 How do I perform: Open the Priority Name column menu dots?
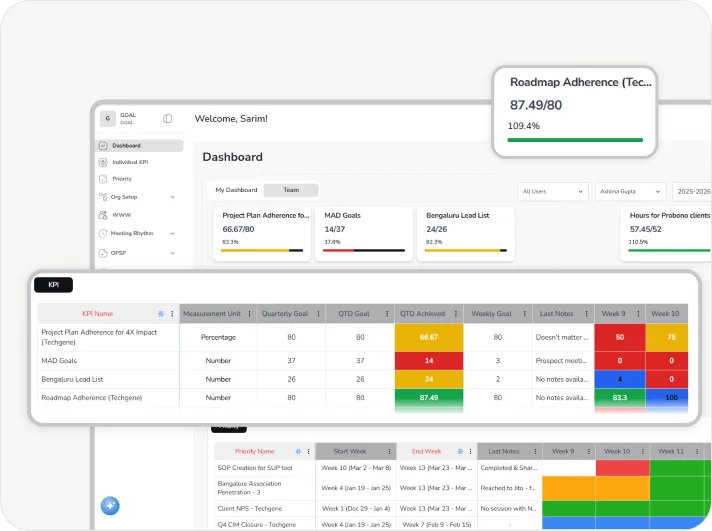pyautogui.click(x=308, y=452)
